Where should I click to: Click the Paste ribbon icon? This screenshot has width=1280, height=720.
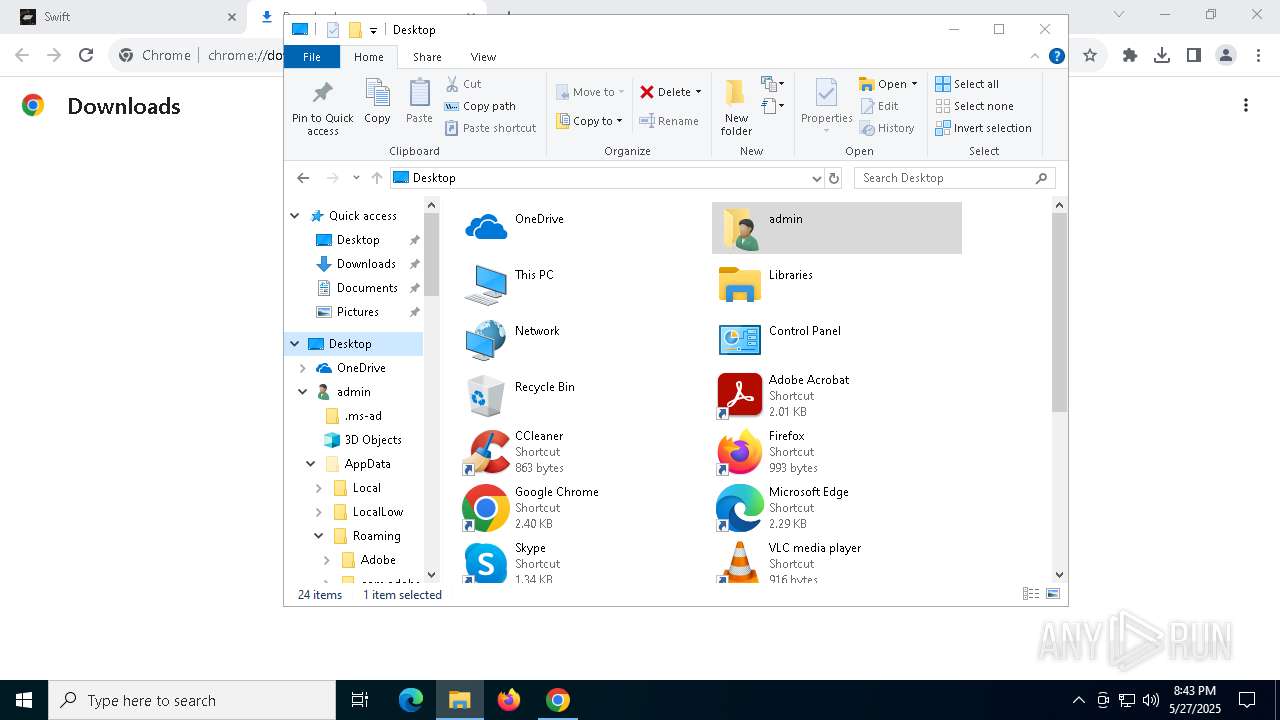coord(419,103)
